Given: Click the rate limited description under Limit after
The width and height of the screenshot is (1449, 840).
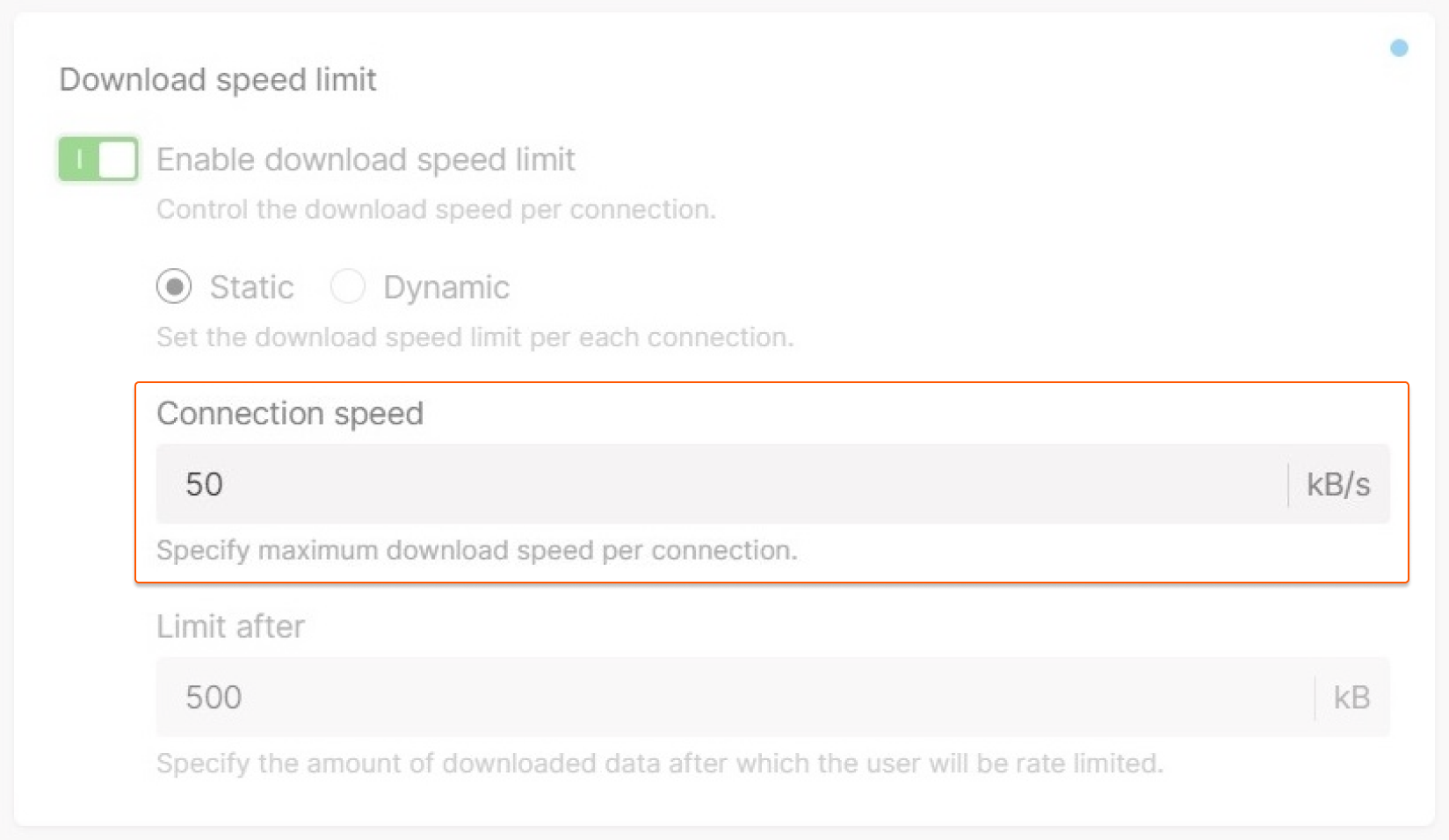Looking at the screenshot, I should (660, 763).
